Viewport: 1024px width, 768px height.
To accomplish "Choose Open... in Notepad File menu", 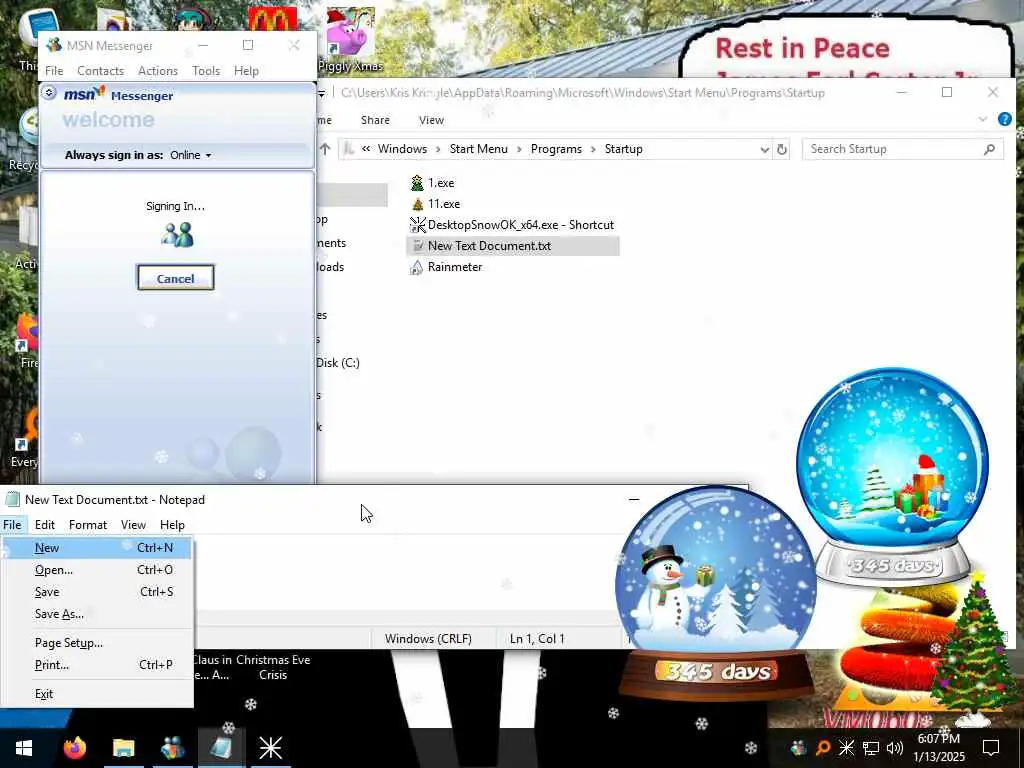I will pos(97,570).
